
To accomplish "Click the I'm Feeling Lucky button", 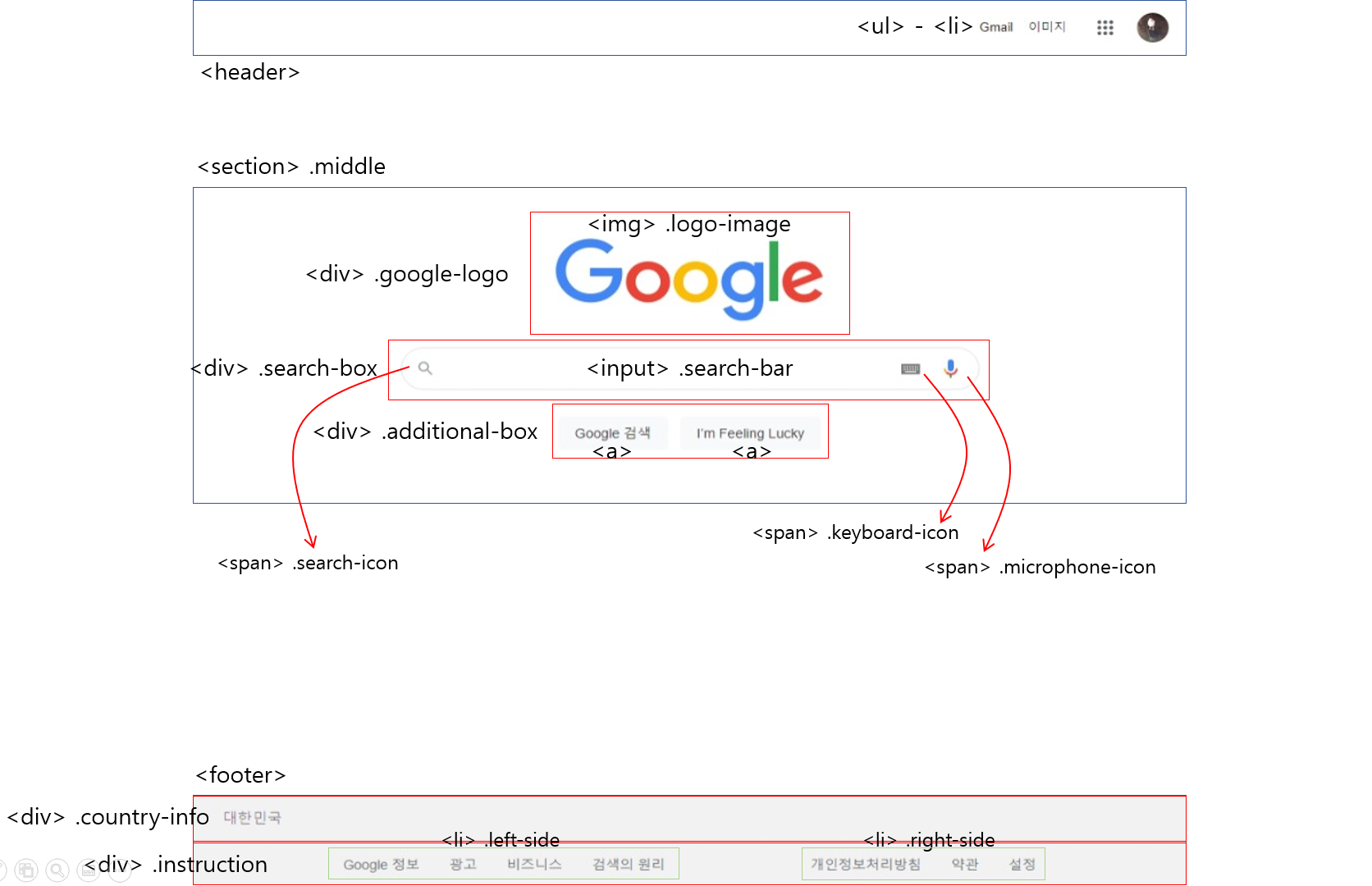I will pos(750,432).
